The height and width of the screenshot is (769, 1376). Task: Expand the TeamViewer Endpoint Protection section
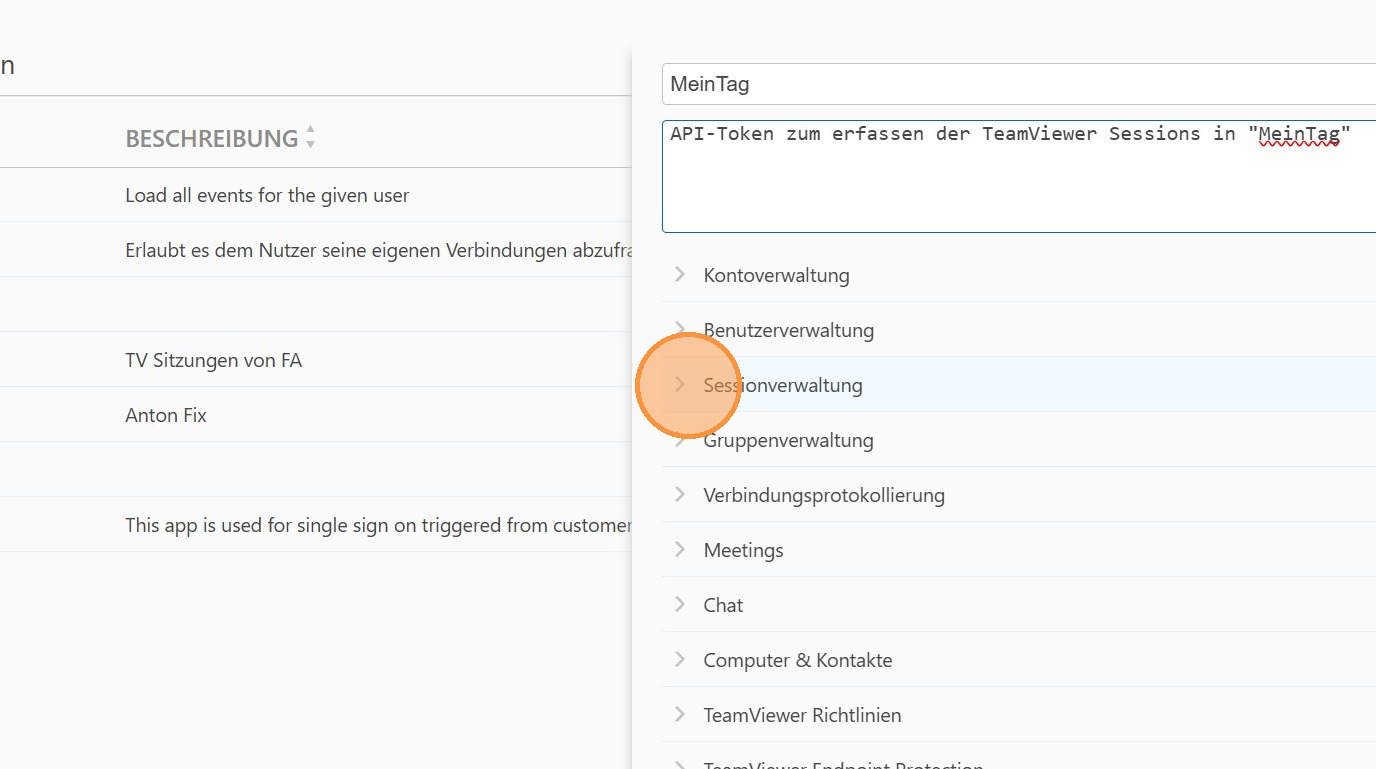843,765
